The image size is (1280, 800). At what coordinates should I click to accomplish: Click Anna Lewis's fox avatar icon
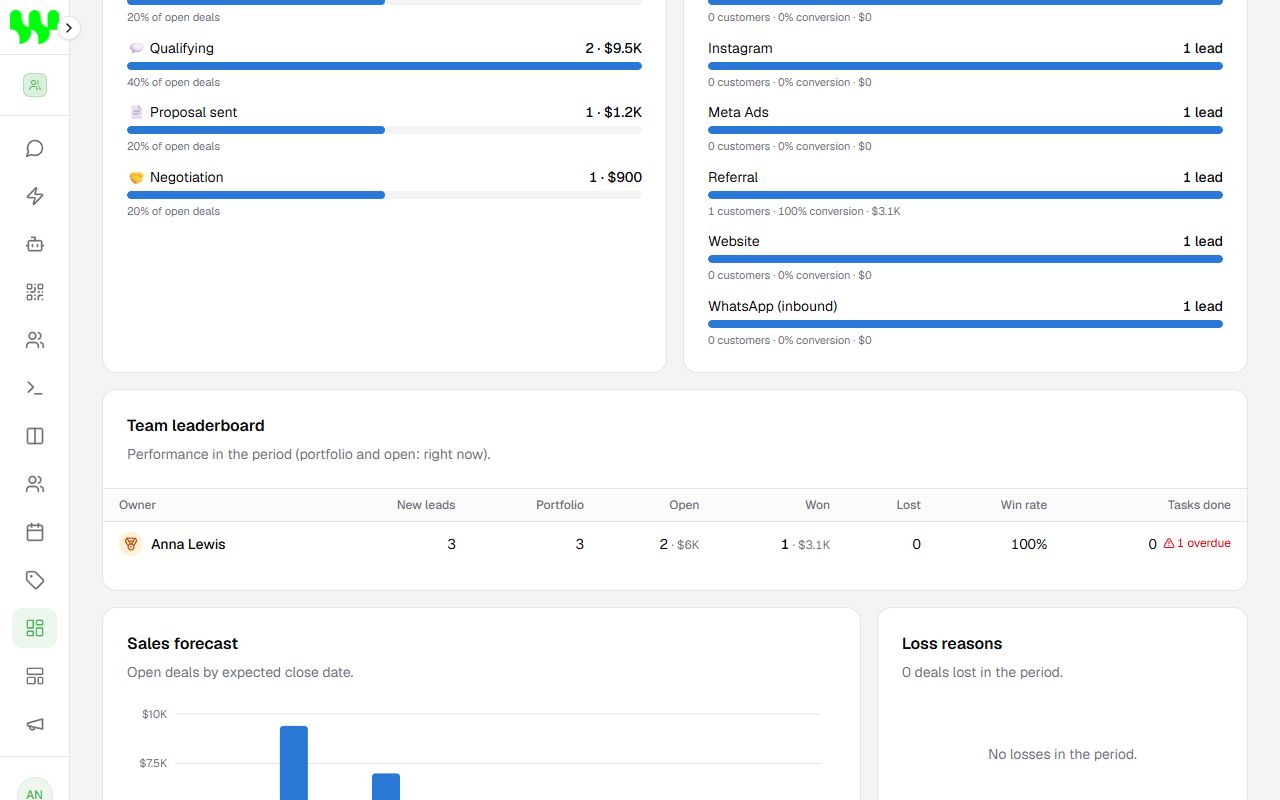tap(131, 544)
